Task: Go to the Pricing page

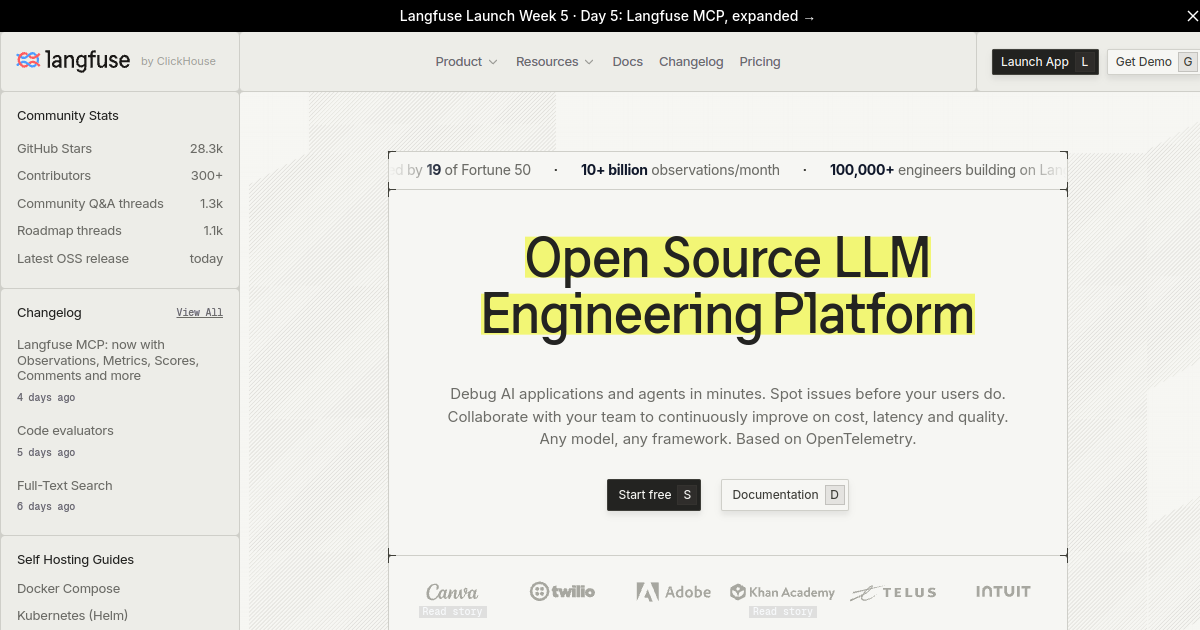Action: (x=760, y=62)
